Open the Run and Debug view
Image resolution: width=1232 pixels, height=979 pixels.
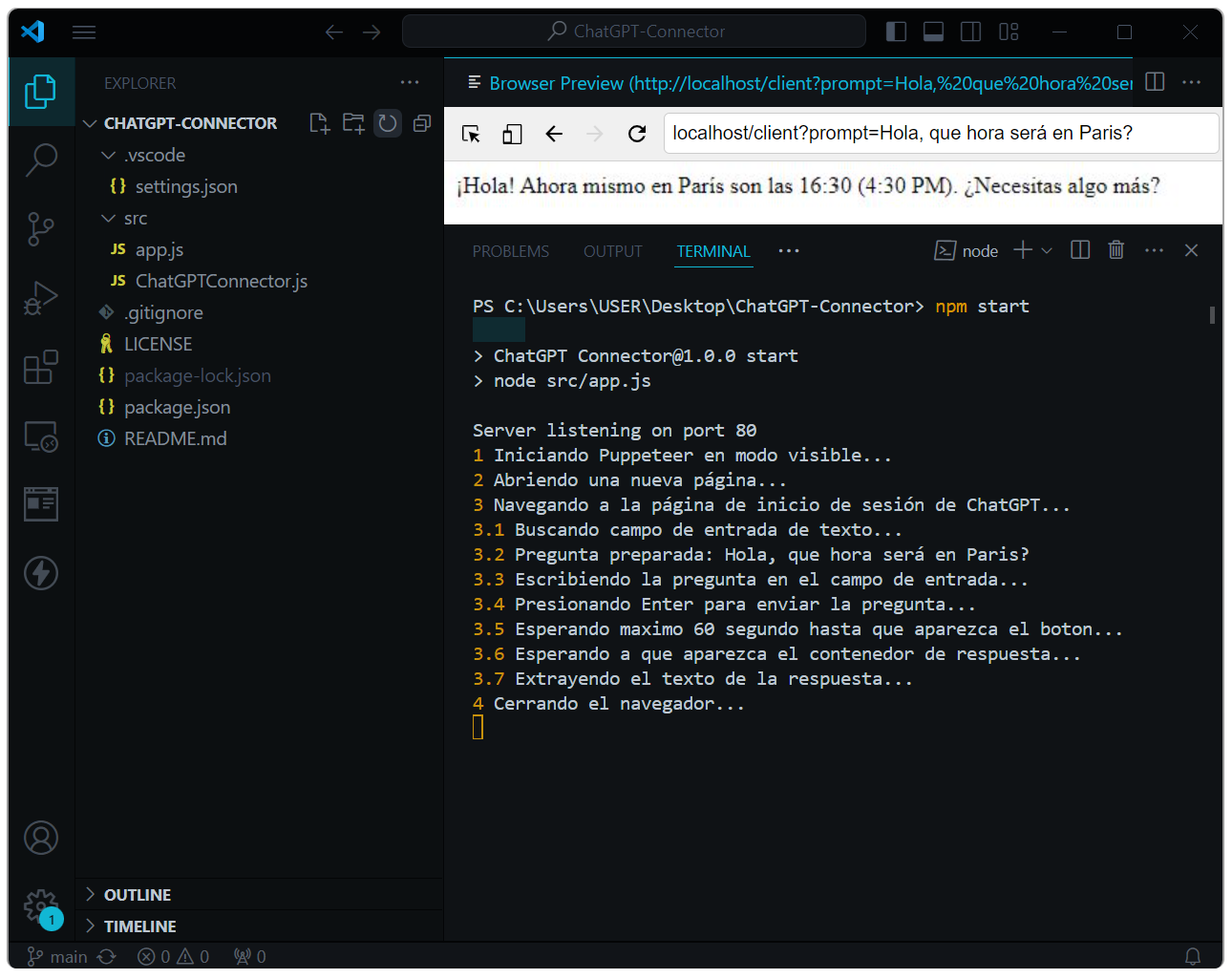click(x=41, y=298)
